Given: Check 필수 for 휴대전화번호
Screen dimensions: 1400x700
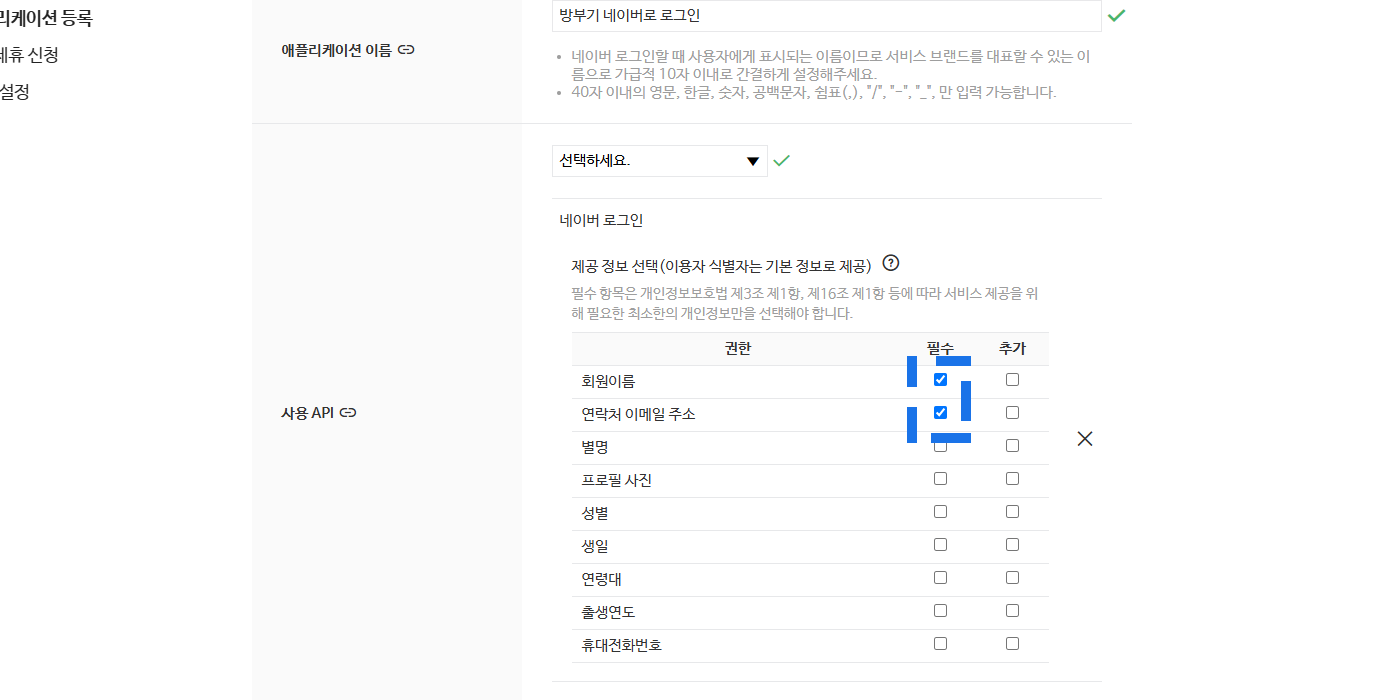Looking at the screenshot, I should 940,644.
